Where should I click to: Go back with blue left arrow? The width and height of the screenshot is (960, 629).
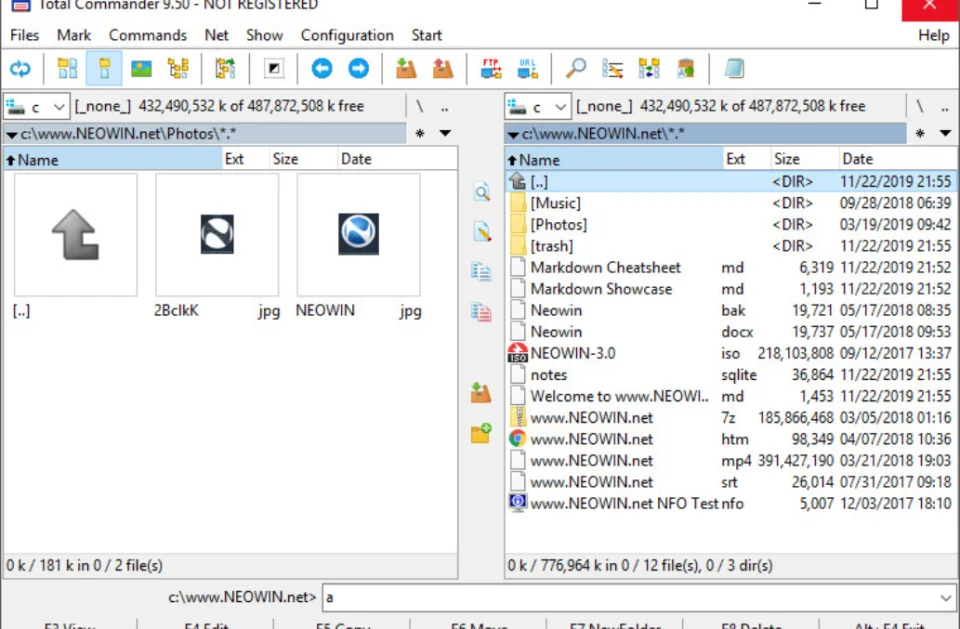tap(322, 69)
